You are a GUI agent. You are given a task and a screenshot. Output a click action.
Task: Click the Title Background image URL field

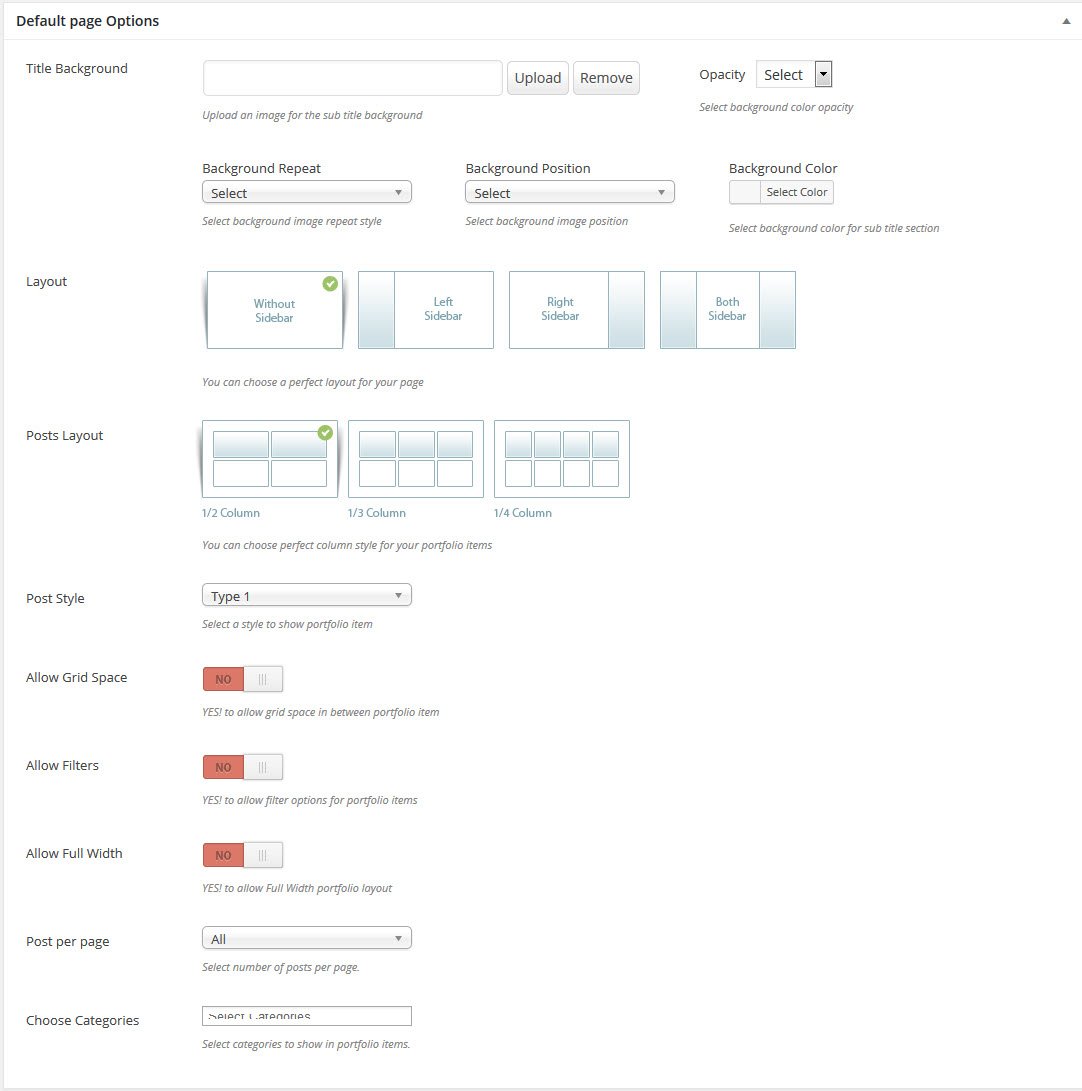coord(352,78)
